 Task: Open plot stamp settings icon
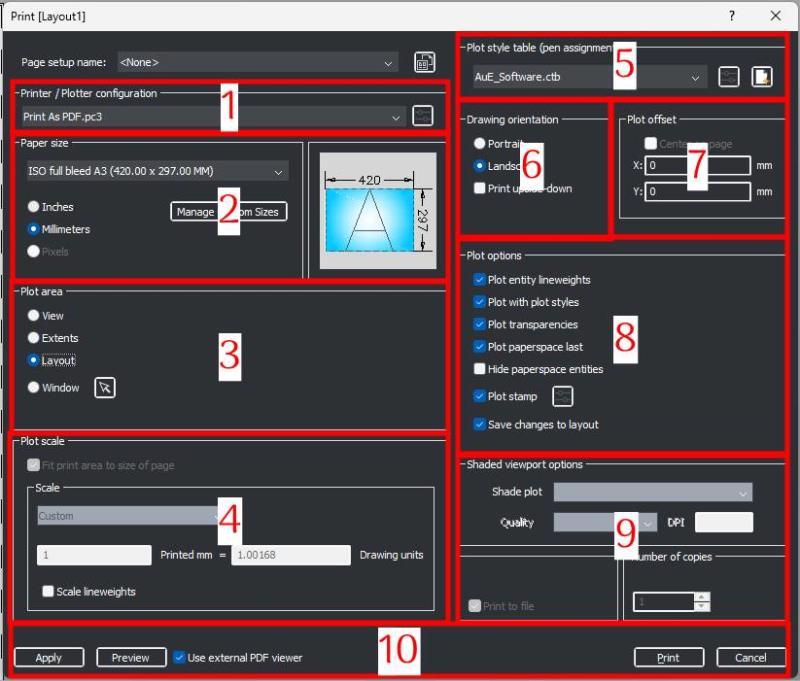click(x=563, y=397)
